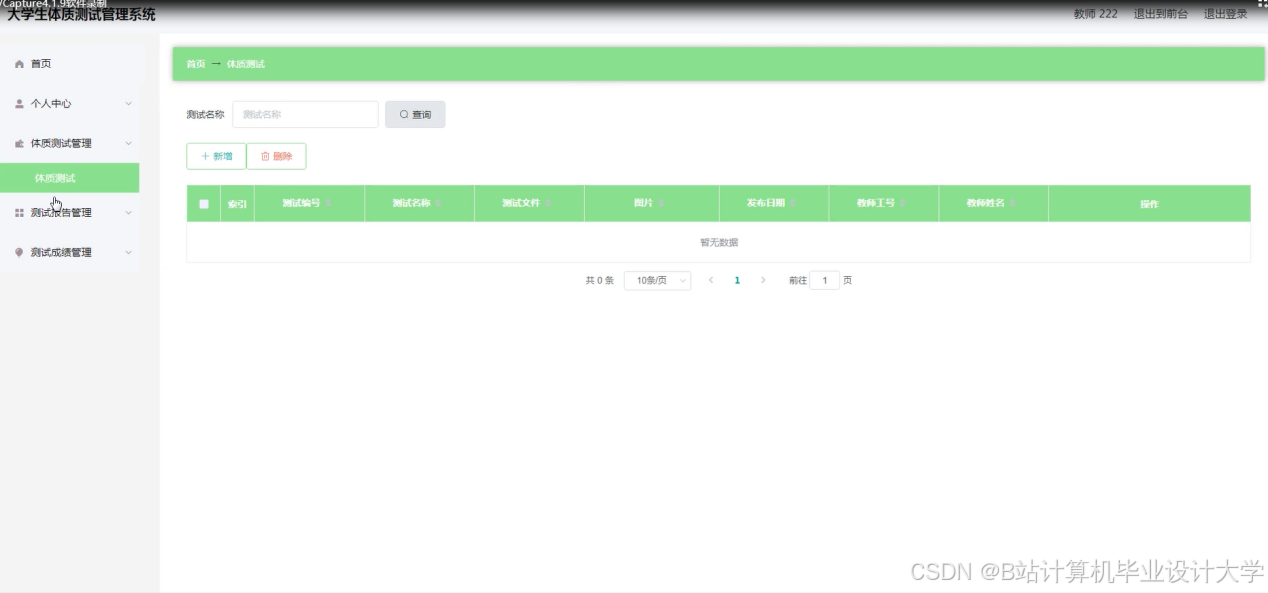This screenshot has height=593, width=1268.
Task: Open the 个人中心 menu
Action: click(x=69, y=104)
